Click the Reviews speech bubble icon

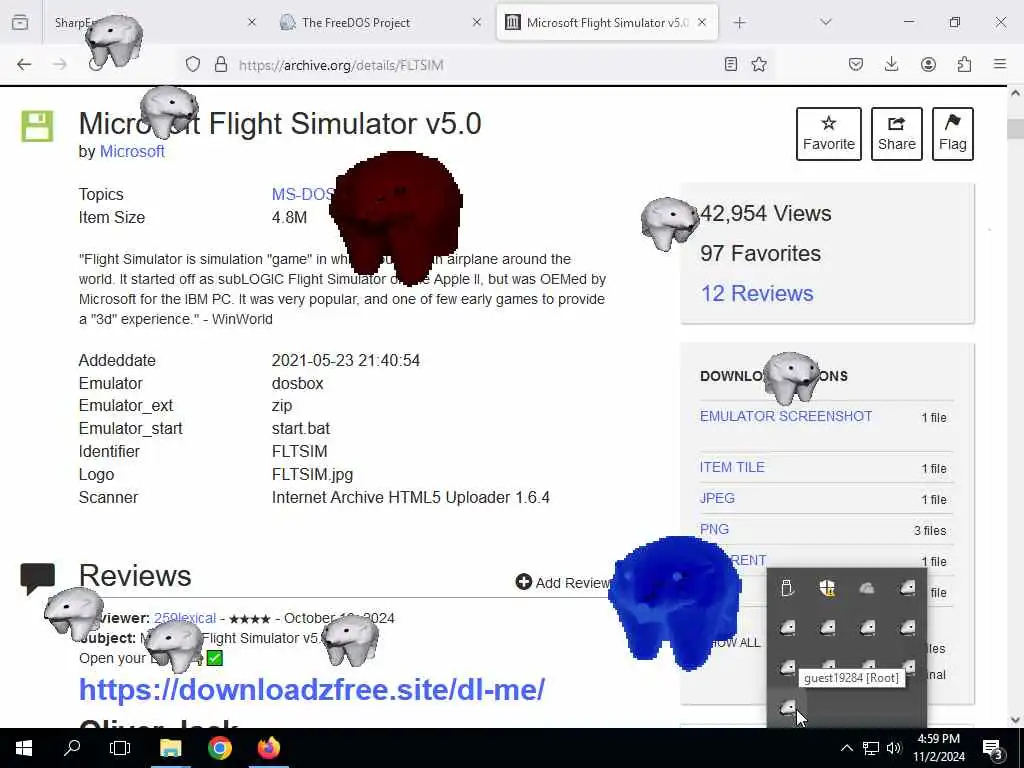pyautogui.click(x=38, y=578)
